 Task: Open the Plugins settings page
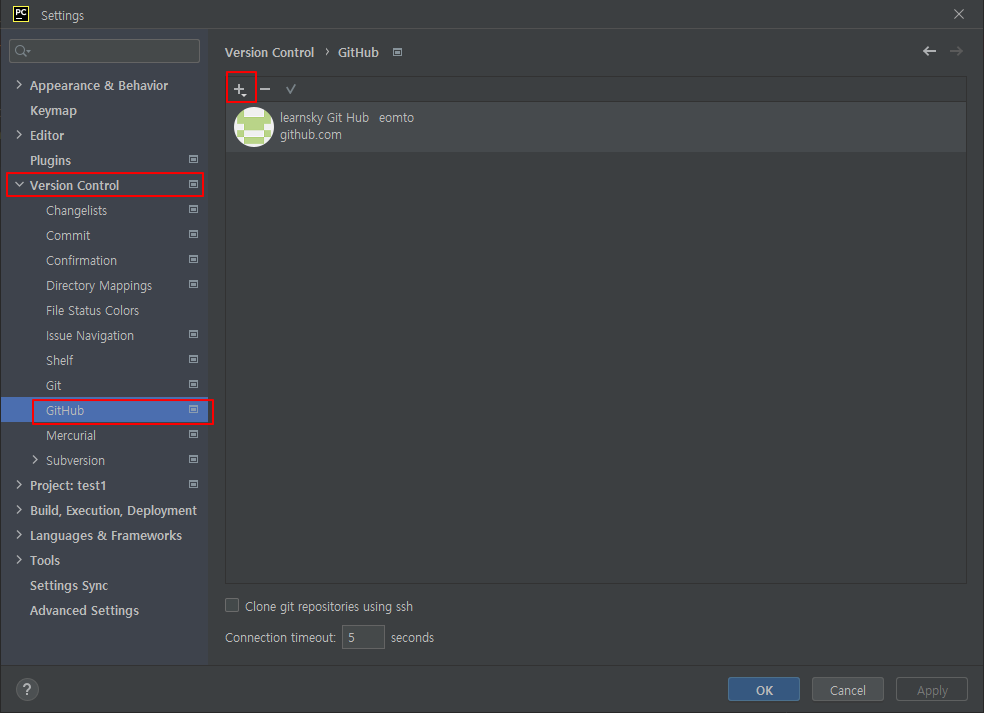click(x=50, y=161)
